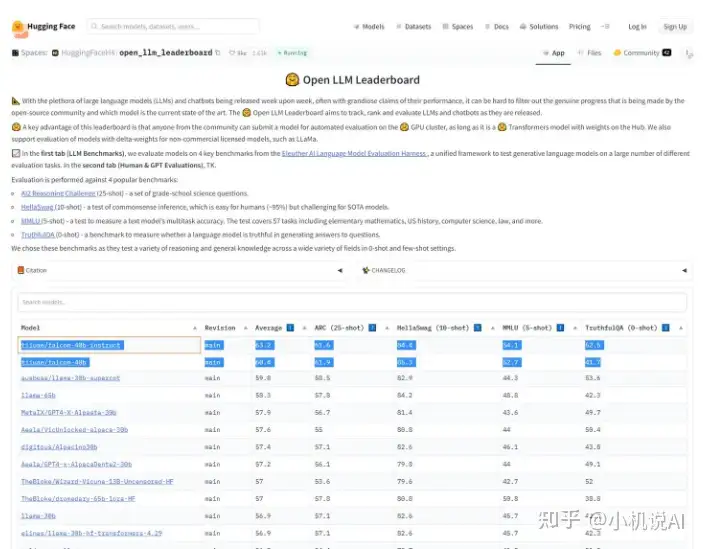Go to the Pricing page
The width and height of the screenshot is (703, 549).
coord(580,27)
